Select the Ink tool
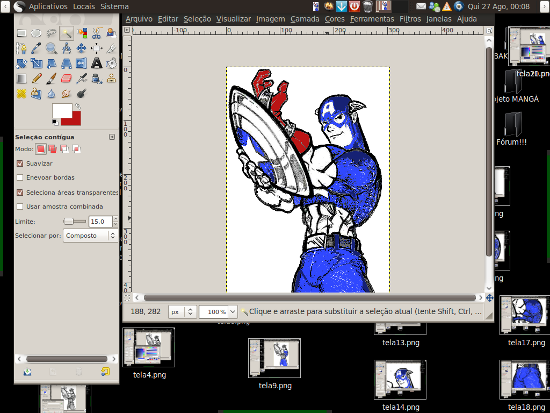The width and height of the screenshot is (550, 413). tap(97, 79)
